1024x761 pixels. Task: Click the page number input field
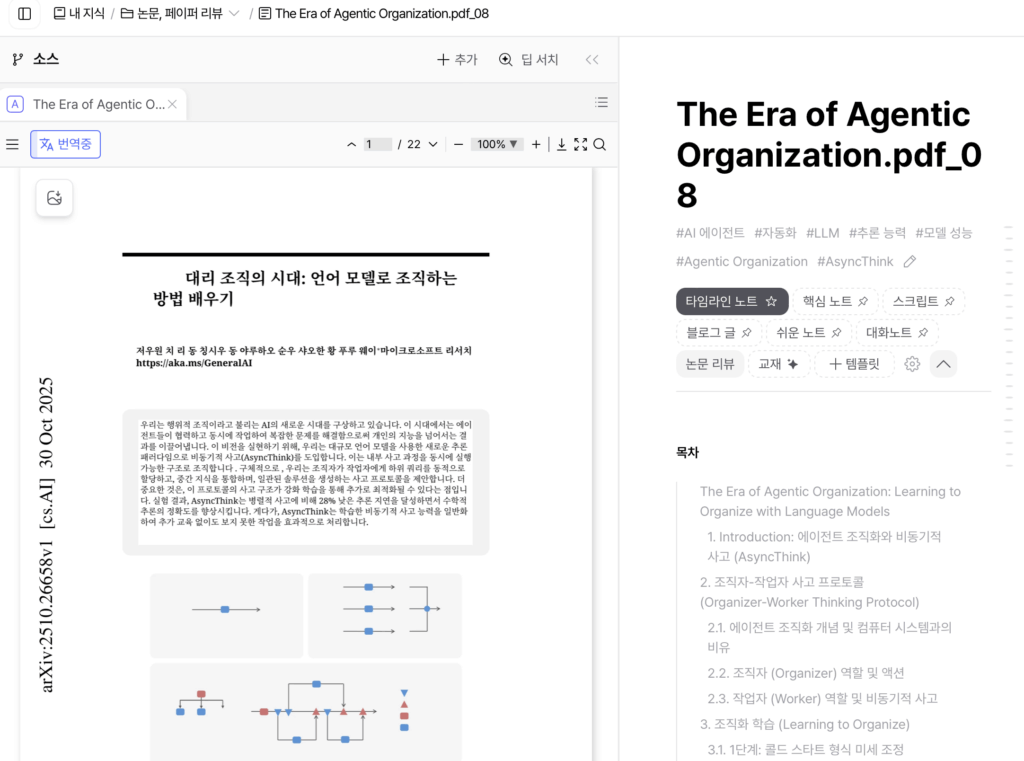[377, 144]
